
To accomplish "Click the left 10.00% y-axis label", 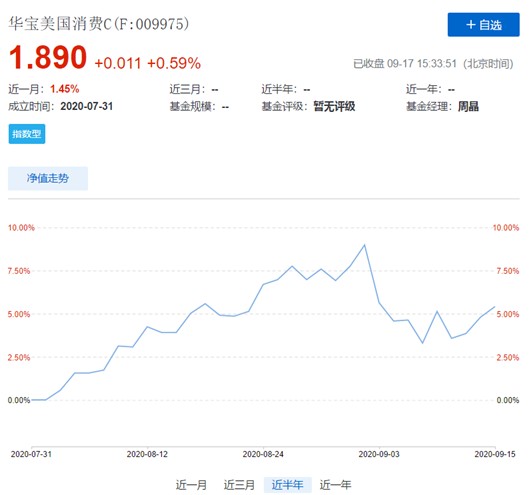I will [x=21, y=228].
